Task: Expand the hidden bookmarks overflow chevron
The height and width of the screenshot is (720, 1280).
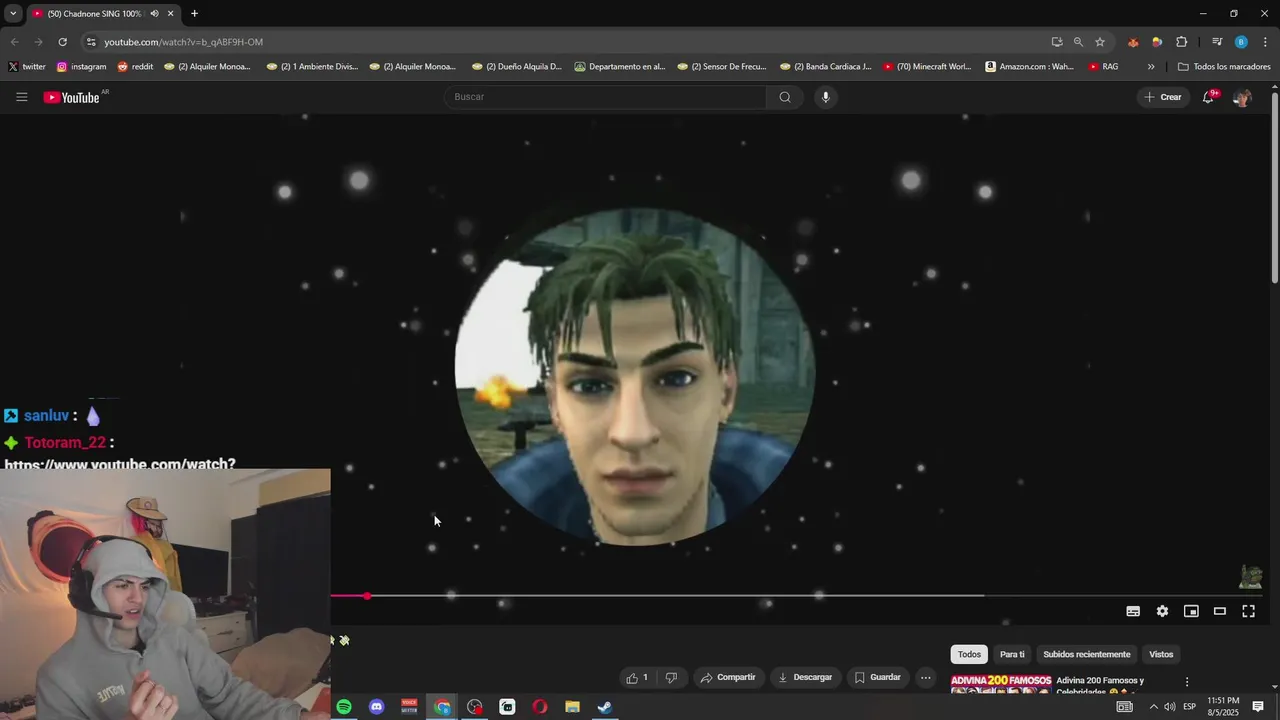Action: [x=1151, y=67]
